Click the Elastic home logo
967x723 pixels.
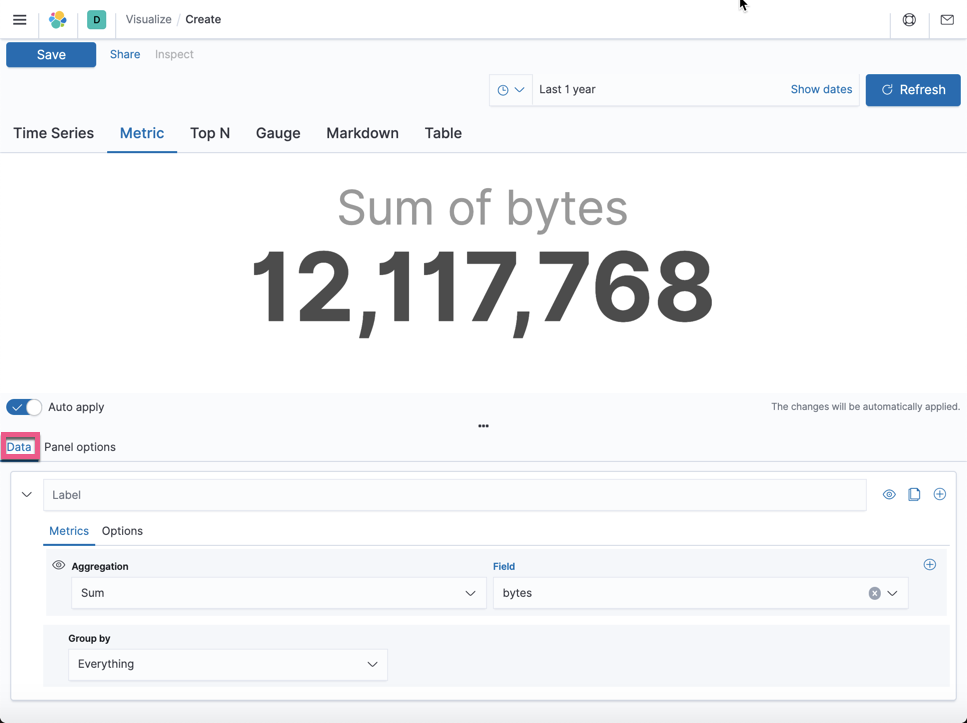[x=57, y=19]
